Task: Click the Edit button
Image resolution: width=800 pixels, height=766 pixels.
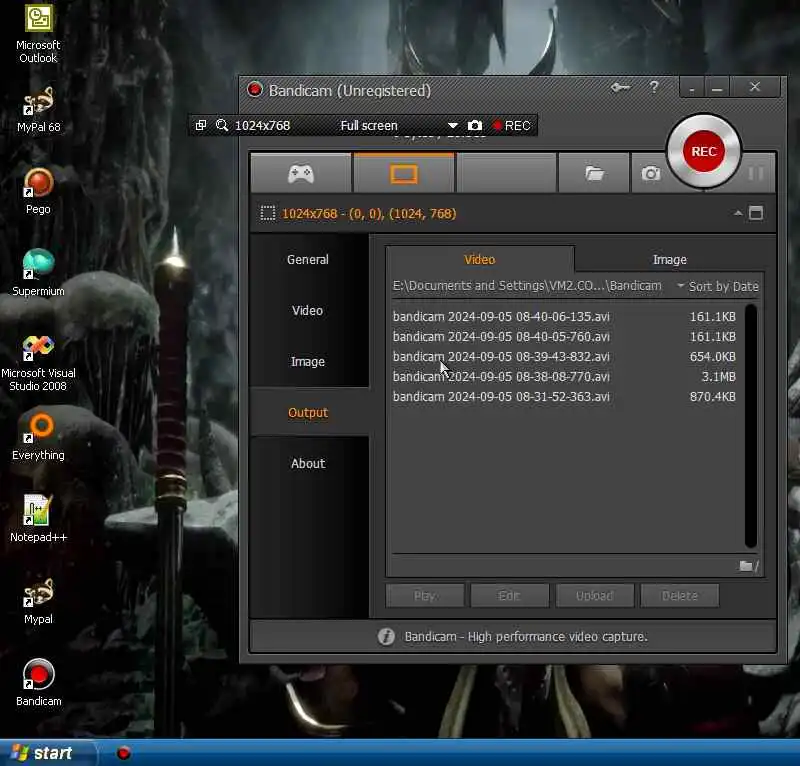Action: pos(510,596)
